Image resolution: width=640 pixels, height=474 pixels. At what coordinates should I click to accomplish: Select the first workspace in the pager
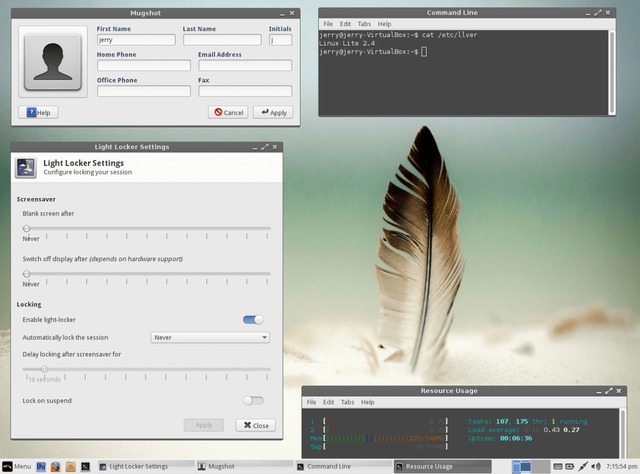click(521, 466)
